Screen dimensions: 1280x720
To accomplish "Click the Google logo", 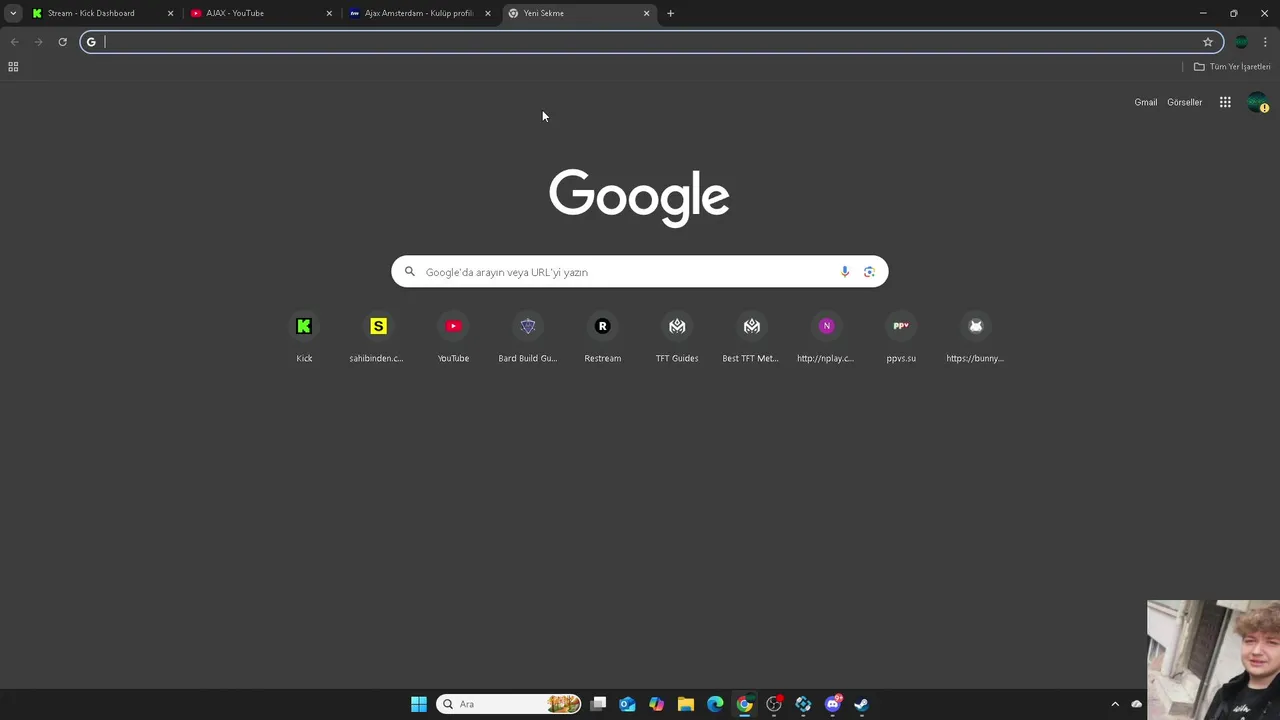I will (639, 197).
